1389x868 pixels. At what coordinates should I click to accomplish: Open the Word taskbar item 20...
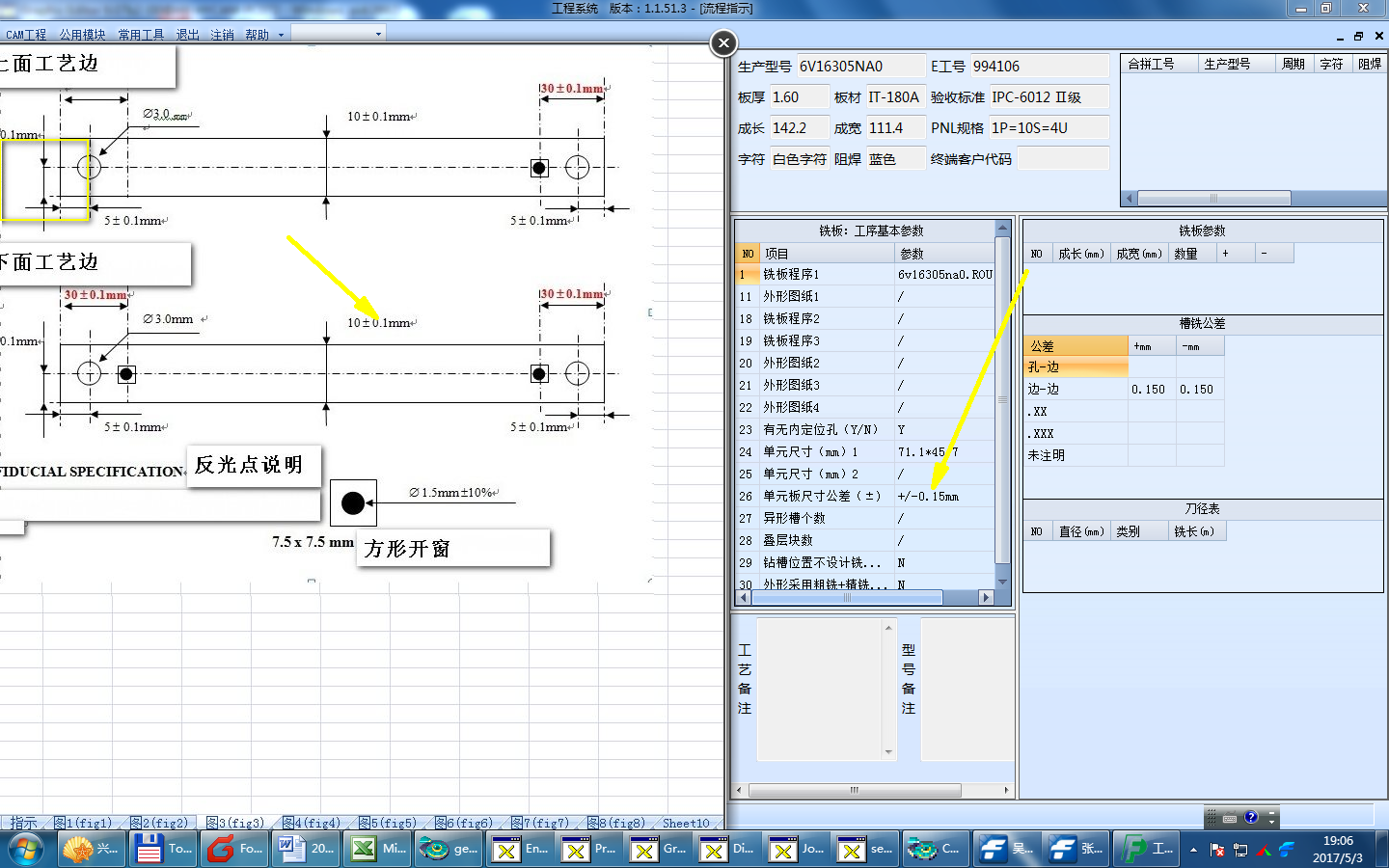pyautogui.click(x=306, y=849)
